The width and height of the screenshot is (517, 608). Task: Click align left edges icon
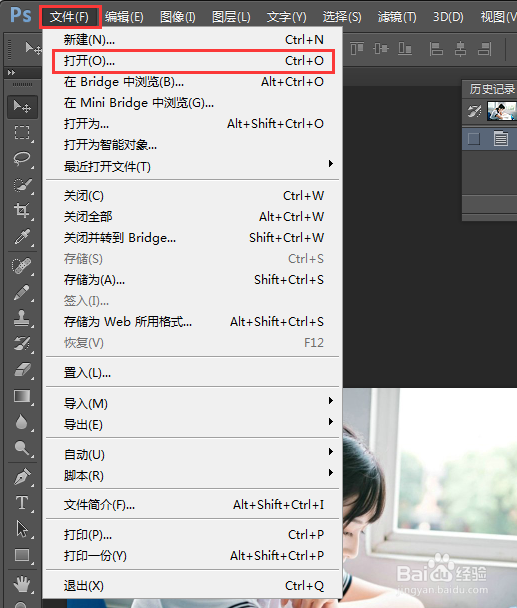436,49
